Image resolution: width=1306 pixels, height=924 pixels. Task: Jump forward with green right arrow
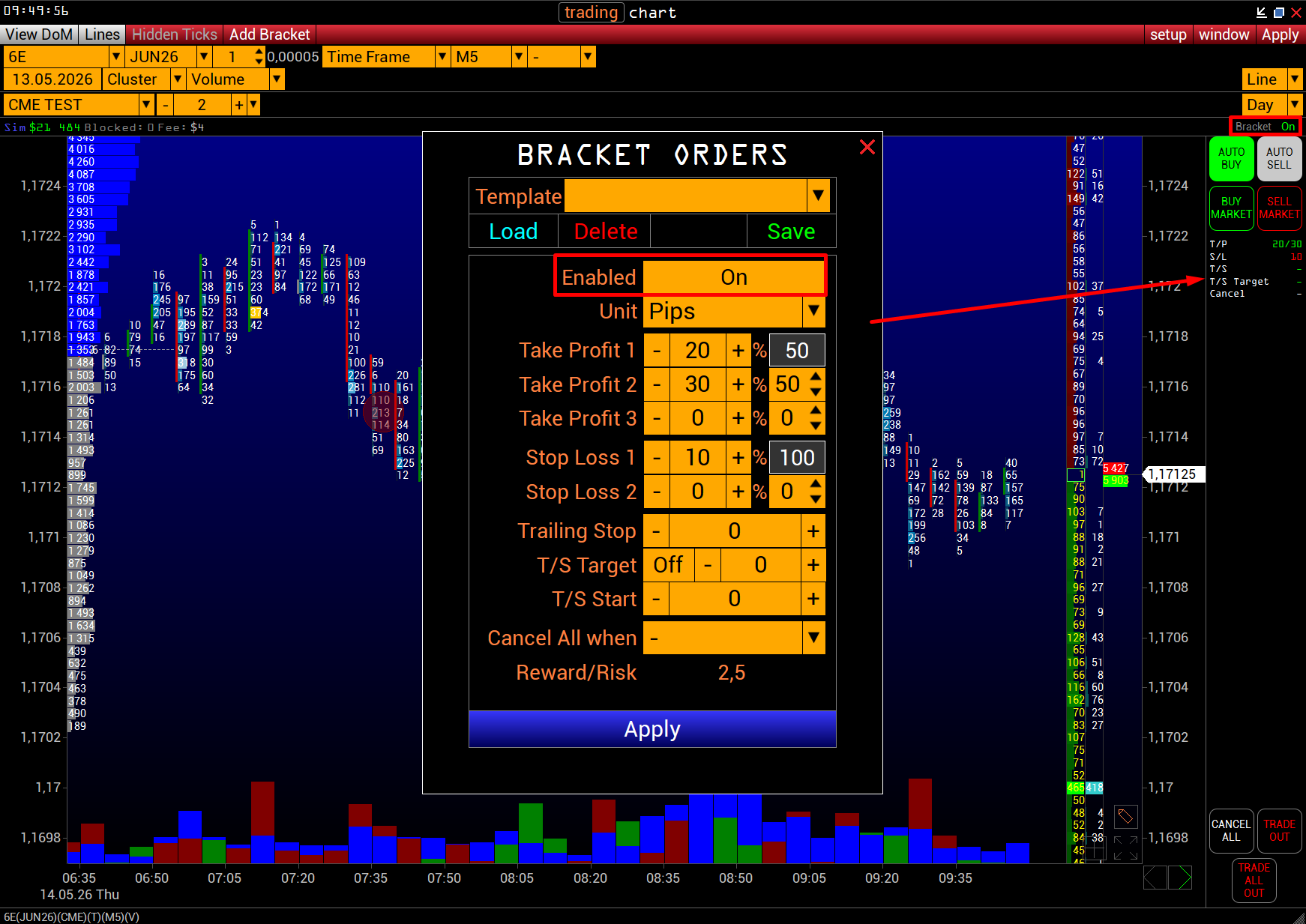1180,877
